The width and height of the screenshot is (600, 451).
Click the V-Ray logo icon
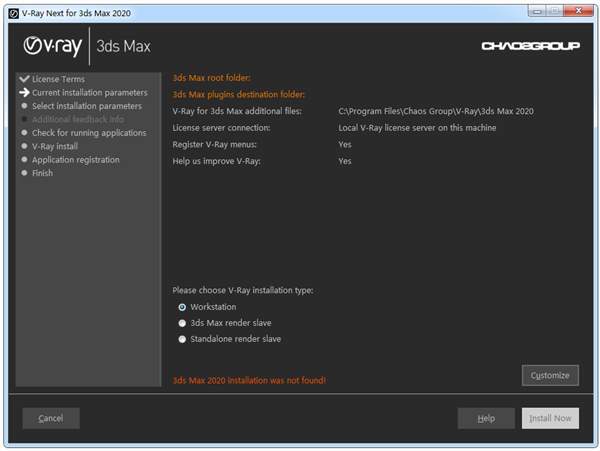pos(52,46)
